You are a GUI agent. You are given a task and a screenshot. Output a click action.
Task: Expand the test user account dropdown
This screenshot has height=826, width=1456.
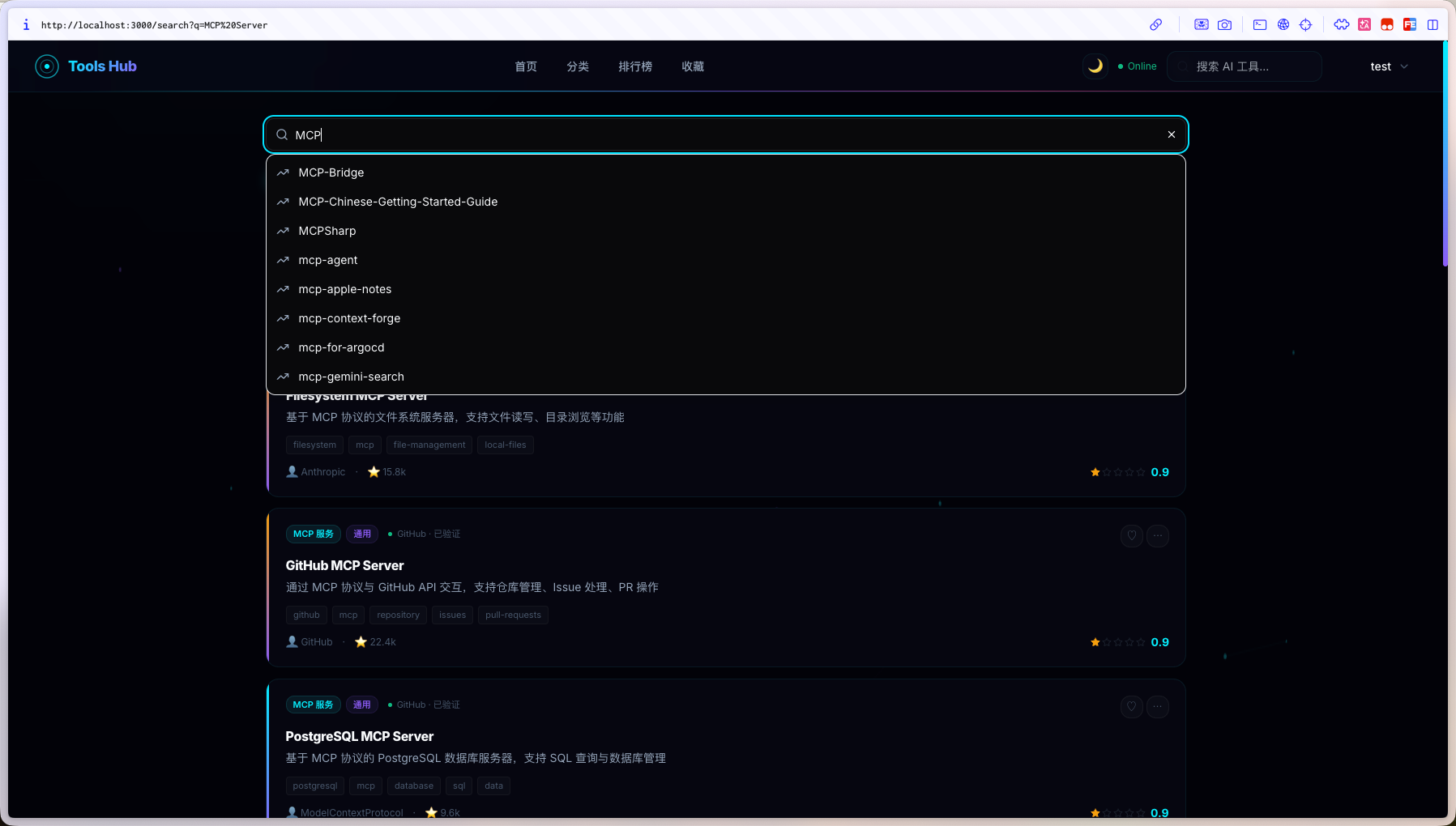click(x=1389, y=66)
